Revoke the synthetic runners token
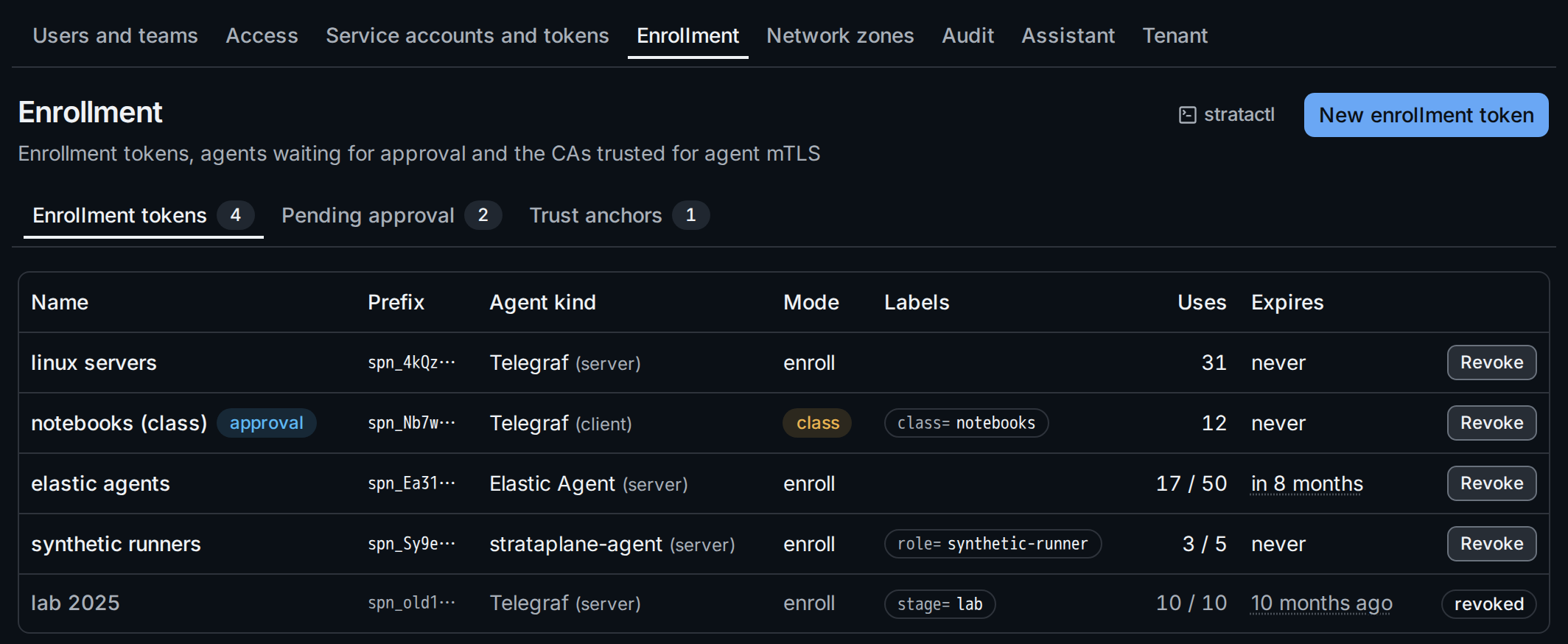Image resolution: width=1568 pixels, height=644 pixels. [x=1491, y=544]
